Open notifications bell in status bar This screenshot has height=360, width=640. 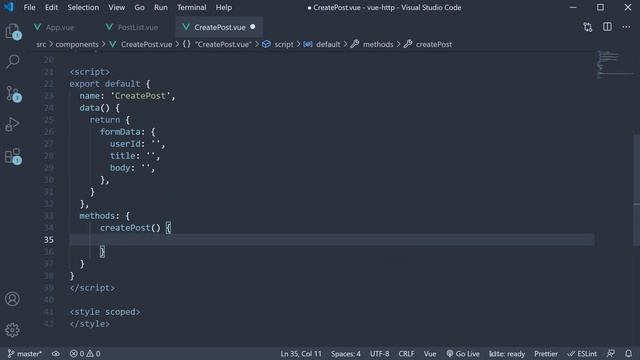point(629,353)
